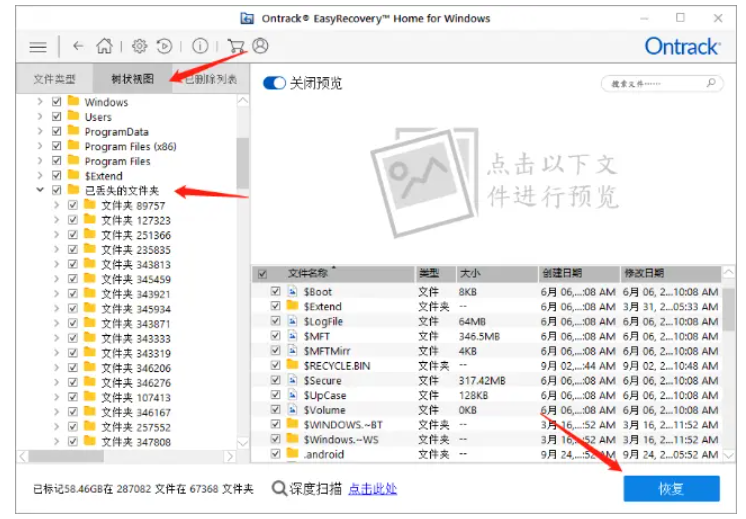Uncheck the 已丢失的文件夹 checkbox

[57, 190]
